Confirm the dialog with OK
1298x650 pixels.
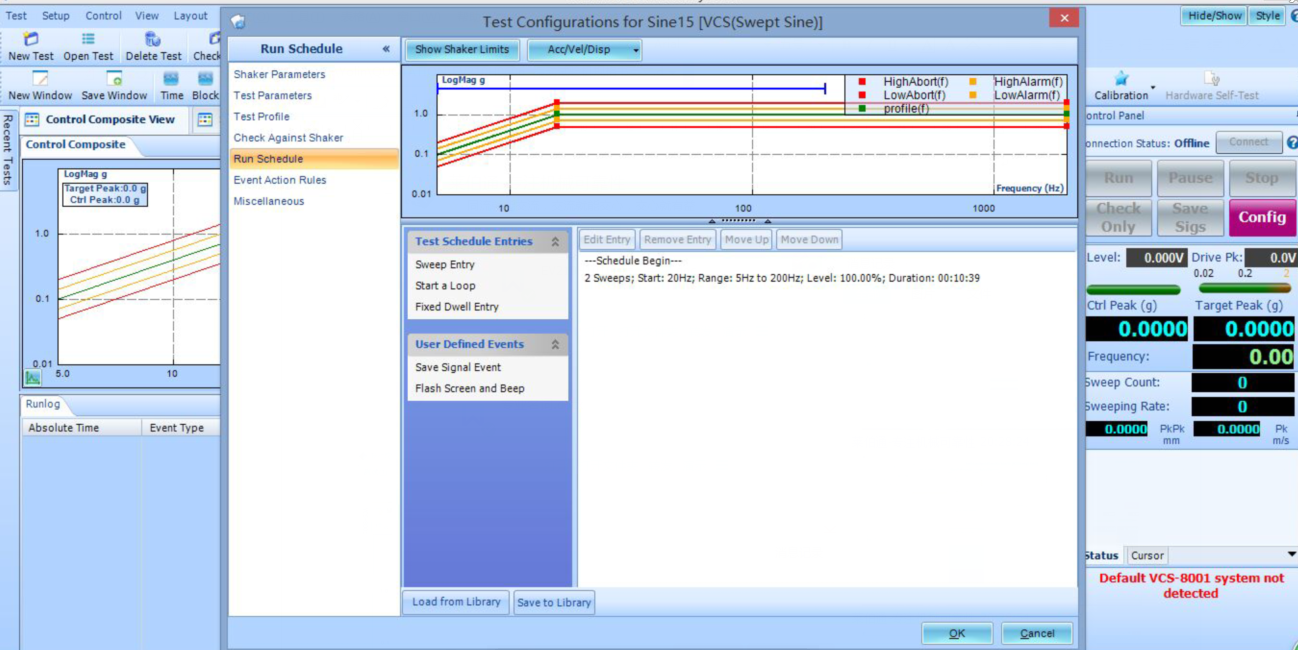(957, 633)
